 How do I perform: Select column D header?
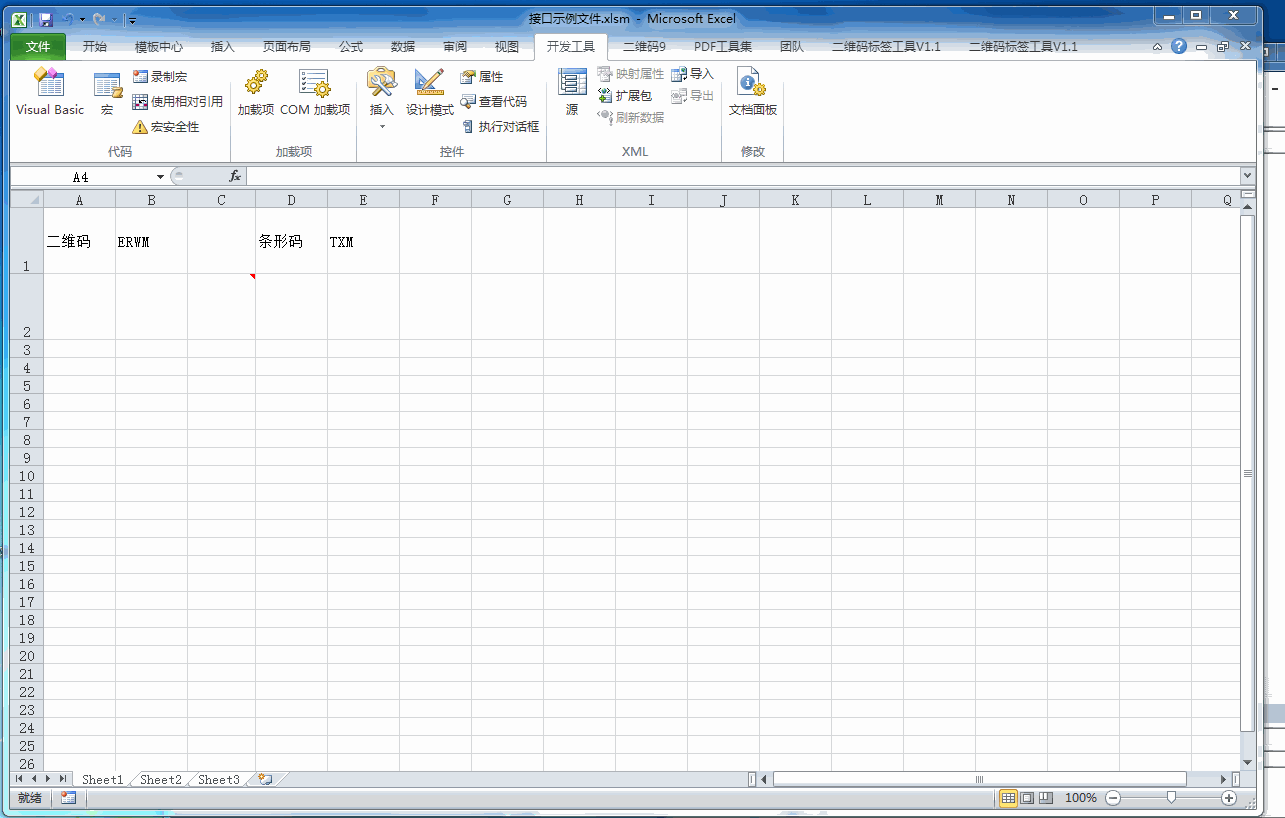(x=291, y=200)
